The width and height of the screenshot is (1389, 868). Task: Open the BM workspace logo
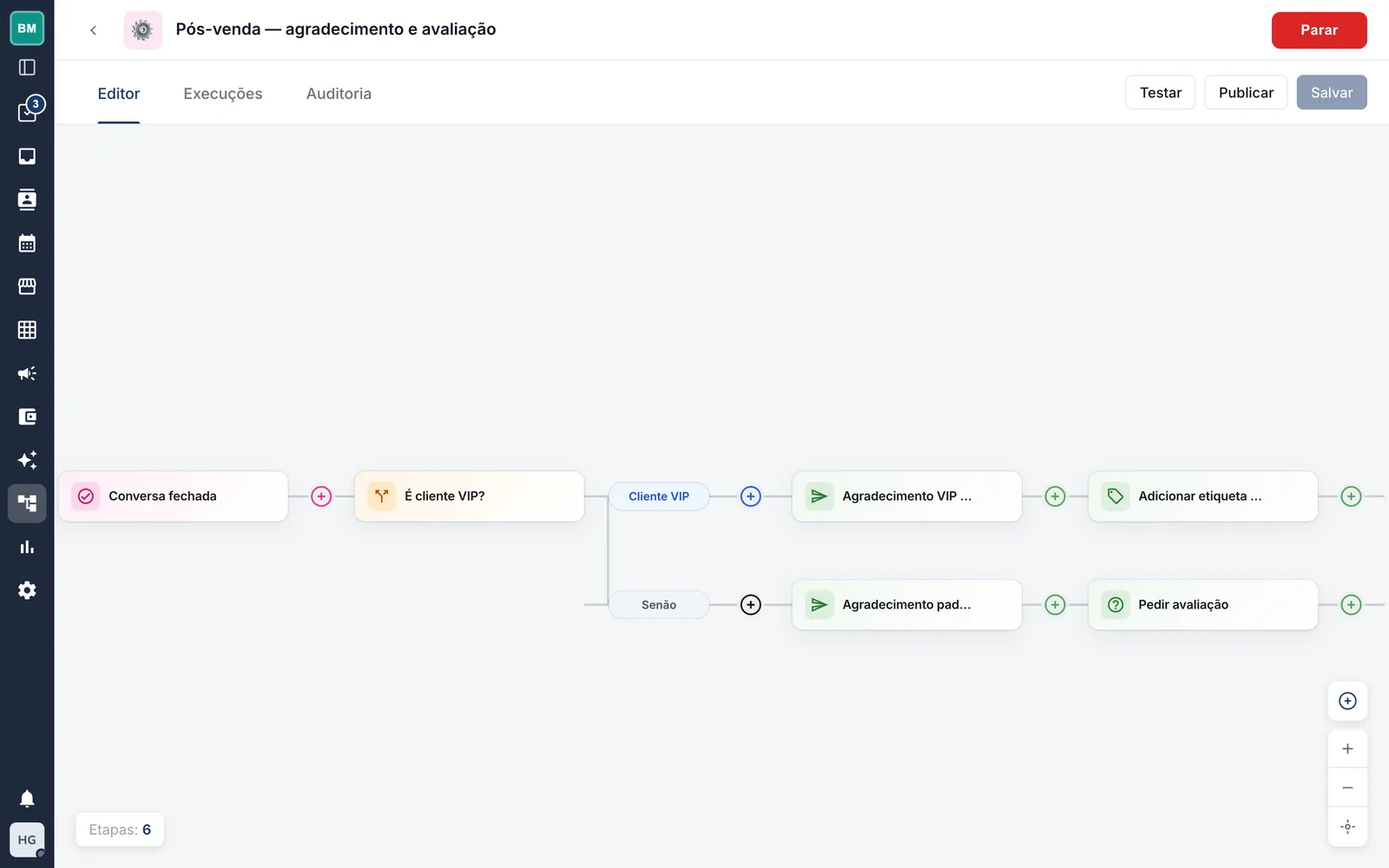[x=27, y=29]
